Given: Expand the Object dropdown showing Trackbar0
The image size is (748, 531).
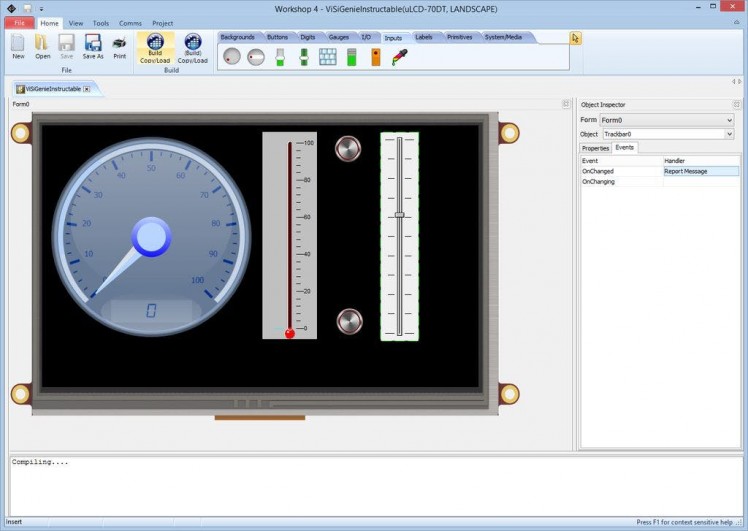Looking at the screenshot, I should pyautogui.click(x=729, y=134).
